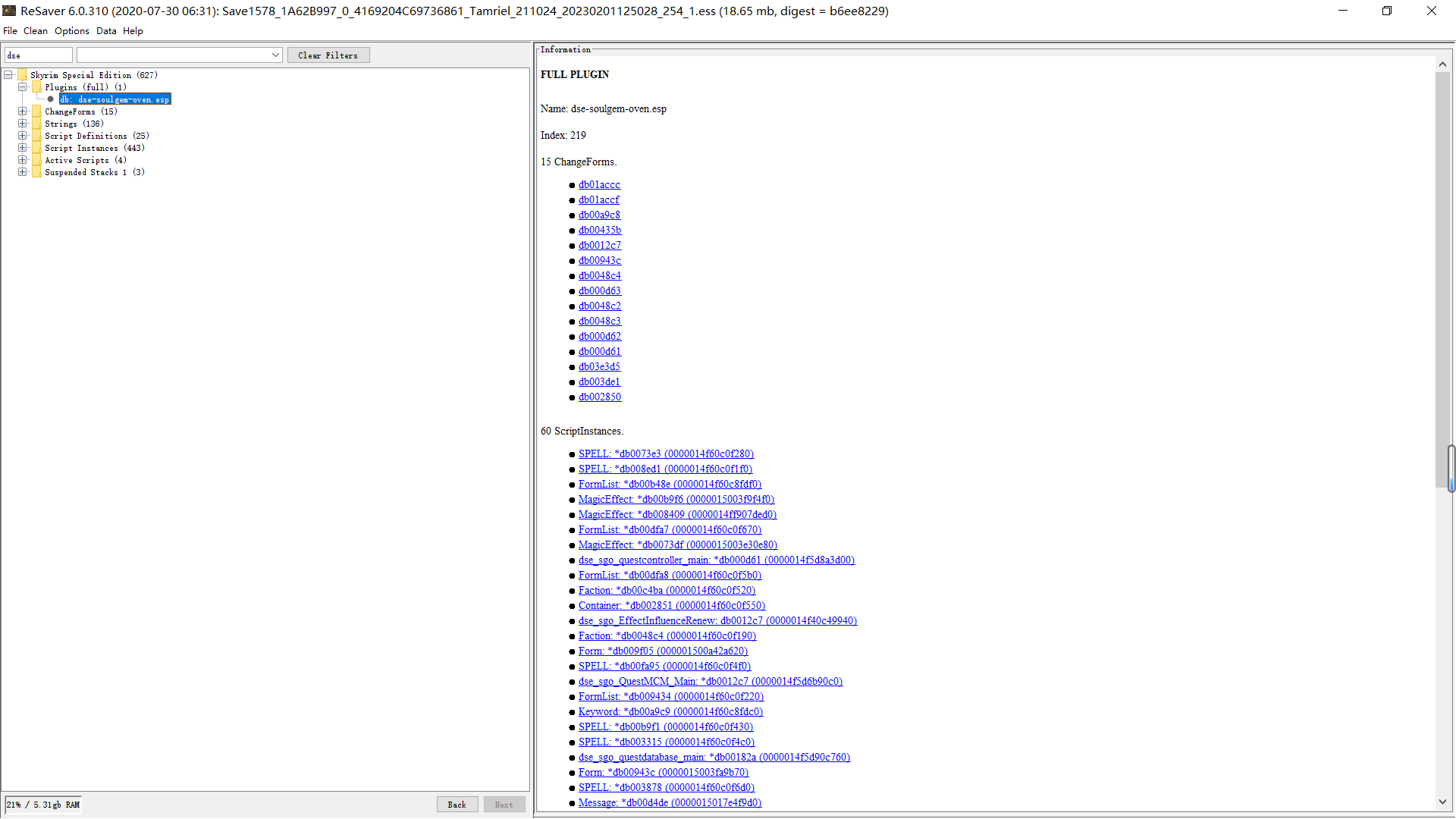
Task: Click the FULL PLUGIN heading text
Action: tap(575, 74)
